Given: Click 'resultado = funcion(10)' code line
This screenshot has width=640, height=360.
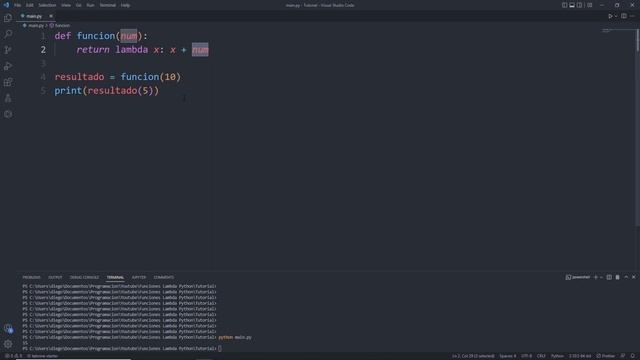Looking at the screenshot, I should tap(118, 77).
